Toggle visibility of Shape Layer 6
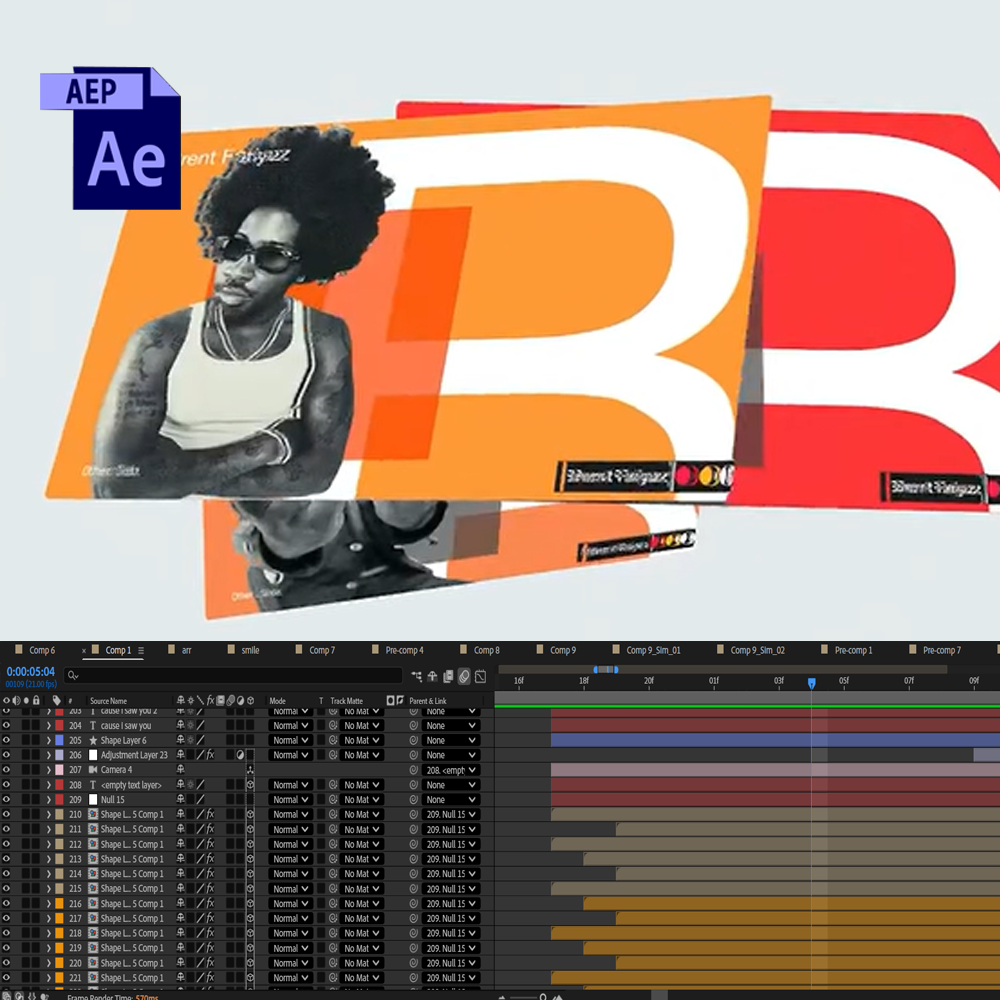Viewport: 1000px width, 1000px height. pyautogui.click(x=6, y=740)
